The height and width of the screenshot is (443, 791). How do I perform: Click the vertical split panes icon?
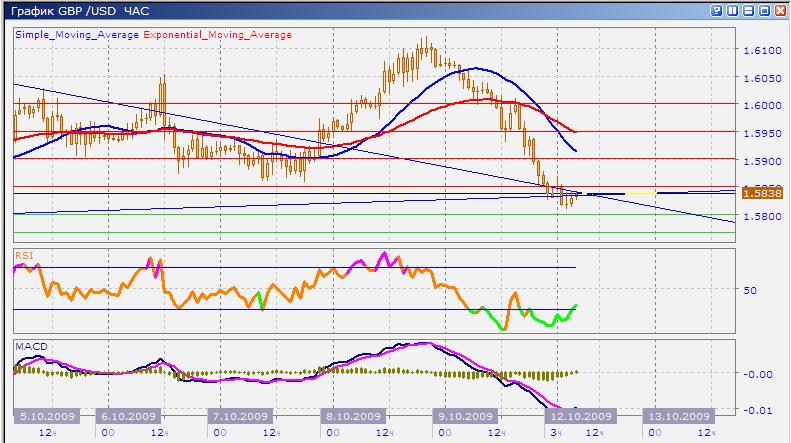pos(732,9)
